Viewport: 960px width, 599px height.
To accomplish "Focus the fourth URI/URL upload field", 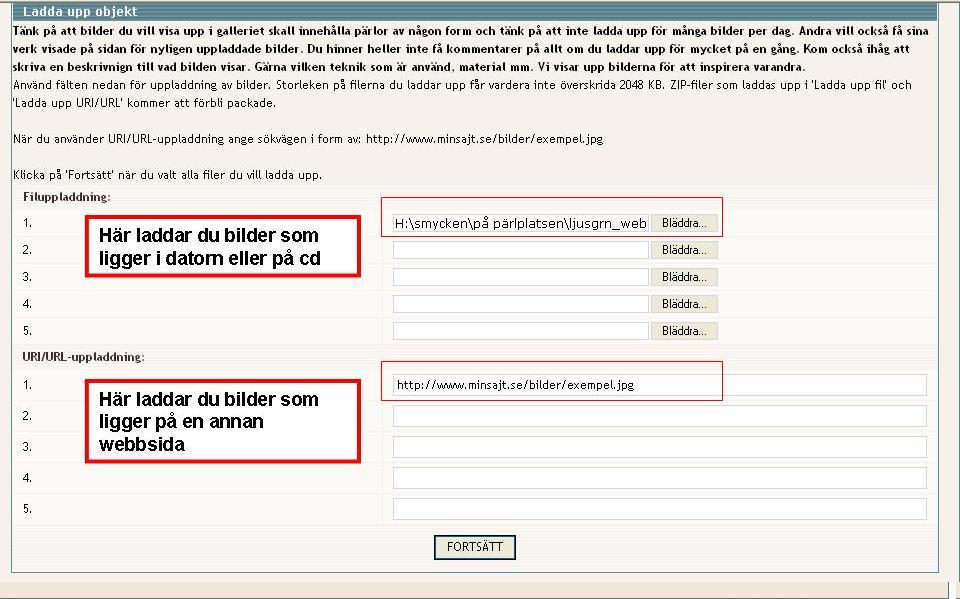I will (x=659, y=478).
